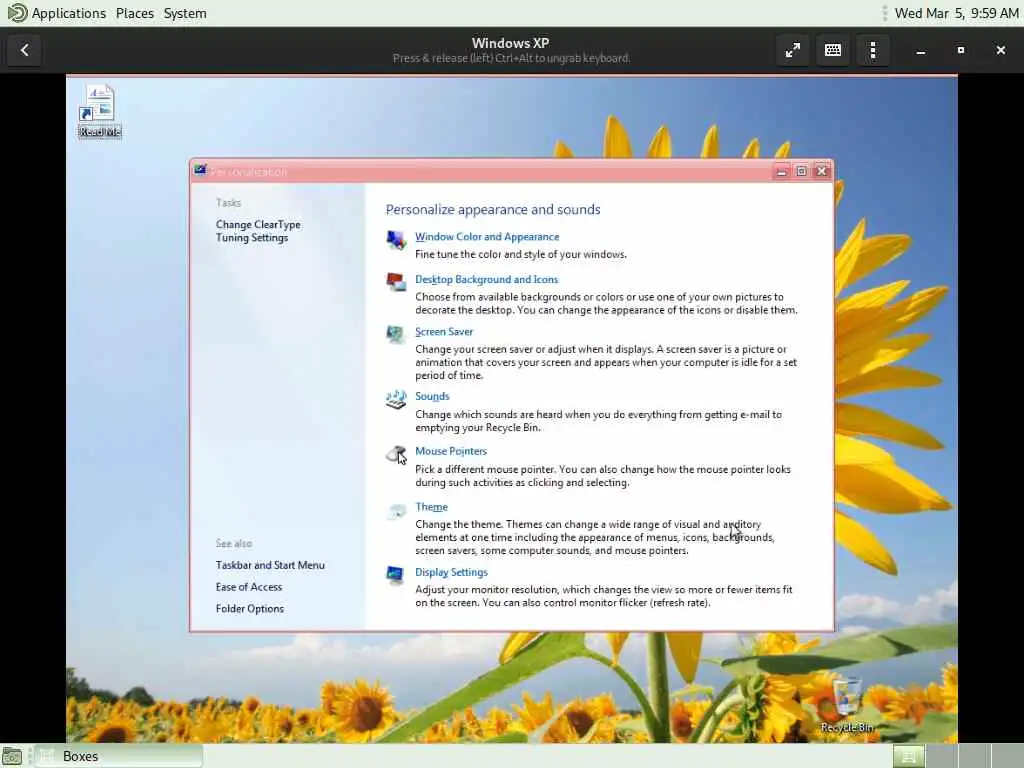Open the System menu
Viewport: 1024px width, 768px height.
point(185,13)
